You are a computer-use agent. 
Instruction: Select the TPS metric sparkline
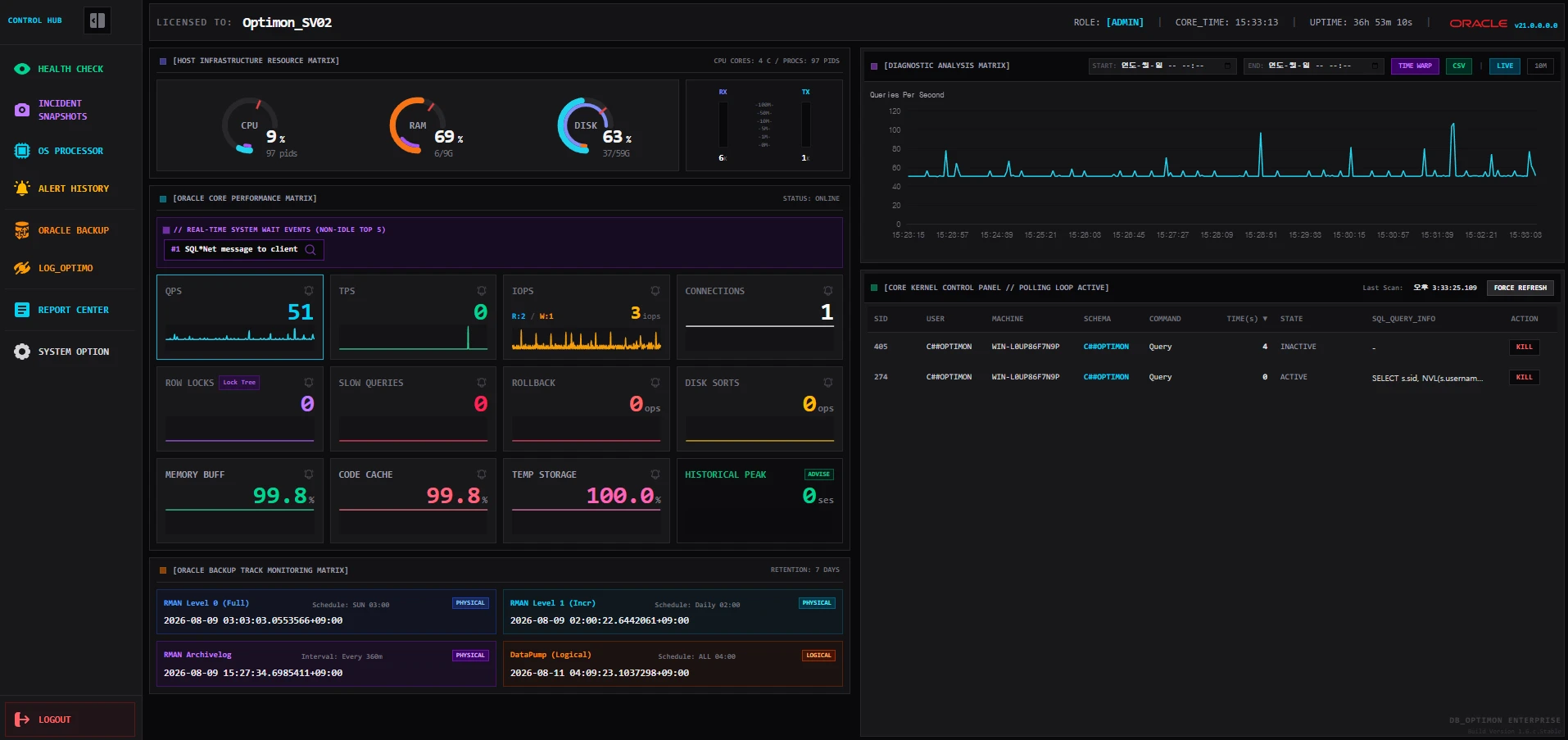tap(413, 338)
